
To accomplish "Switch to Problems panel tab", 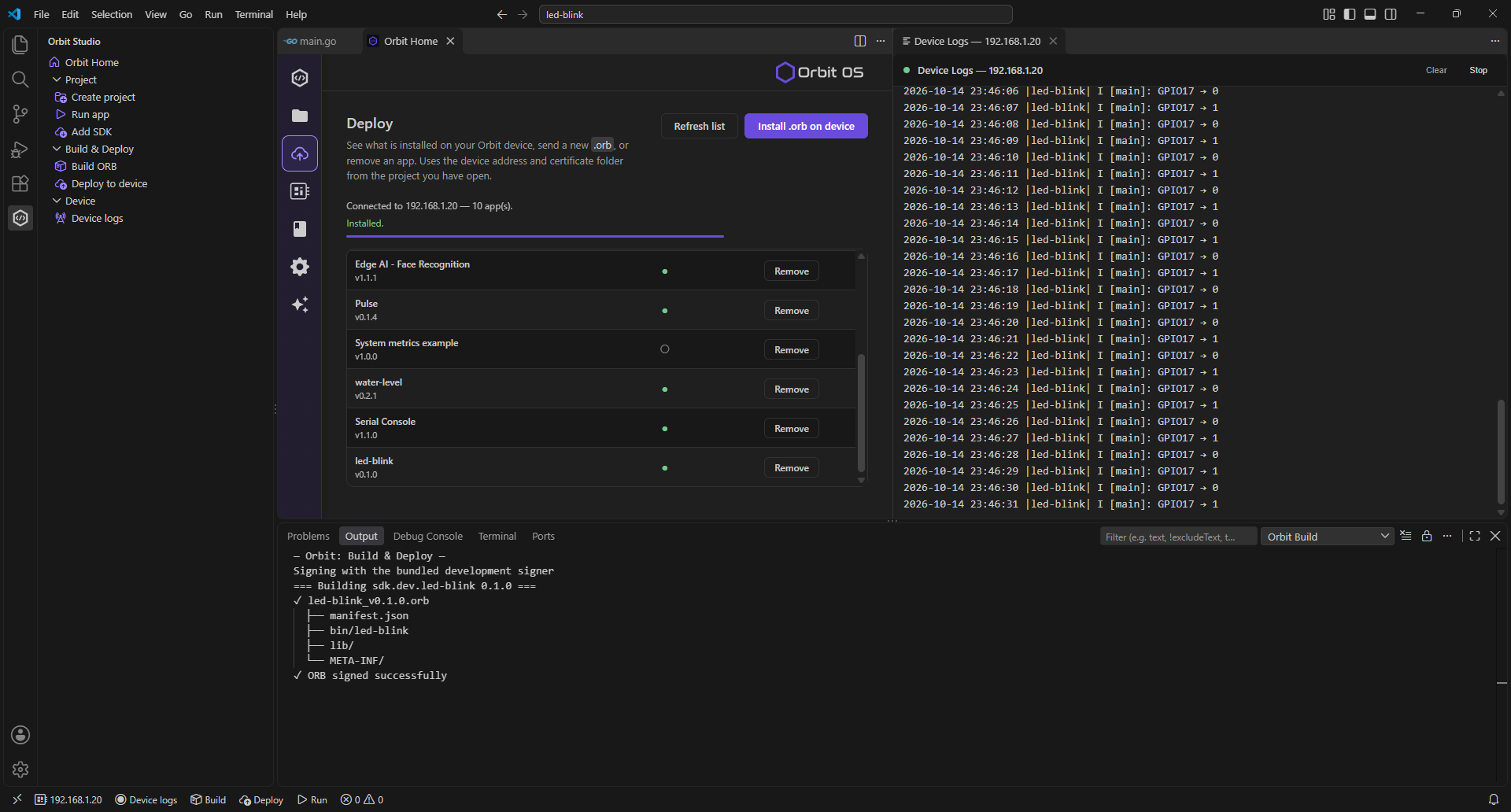I will coord(308,536).
